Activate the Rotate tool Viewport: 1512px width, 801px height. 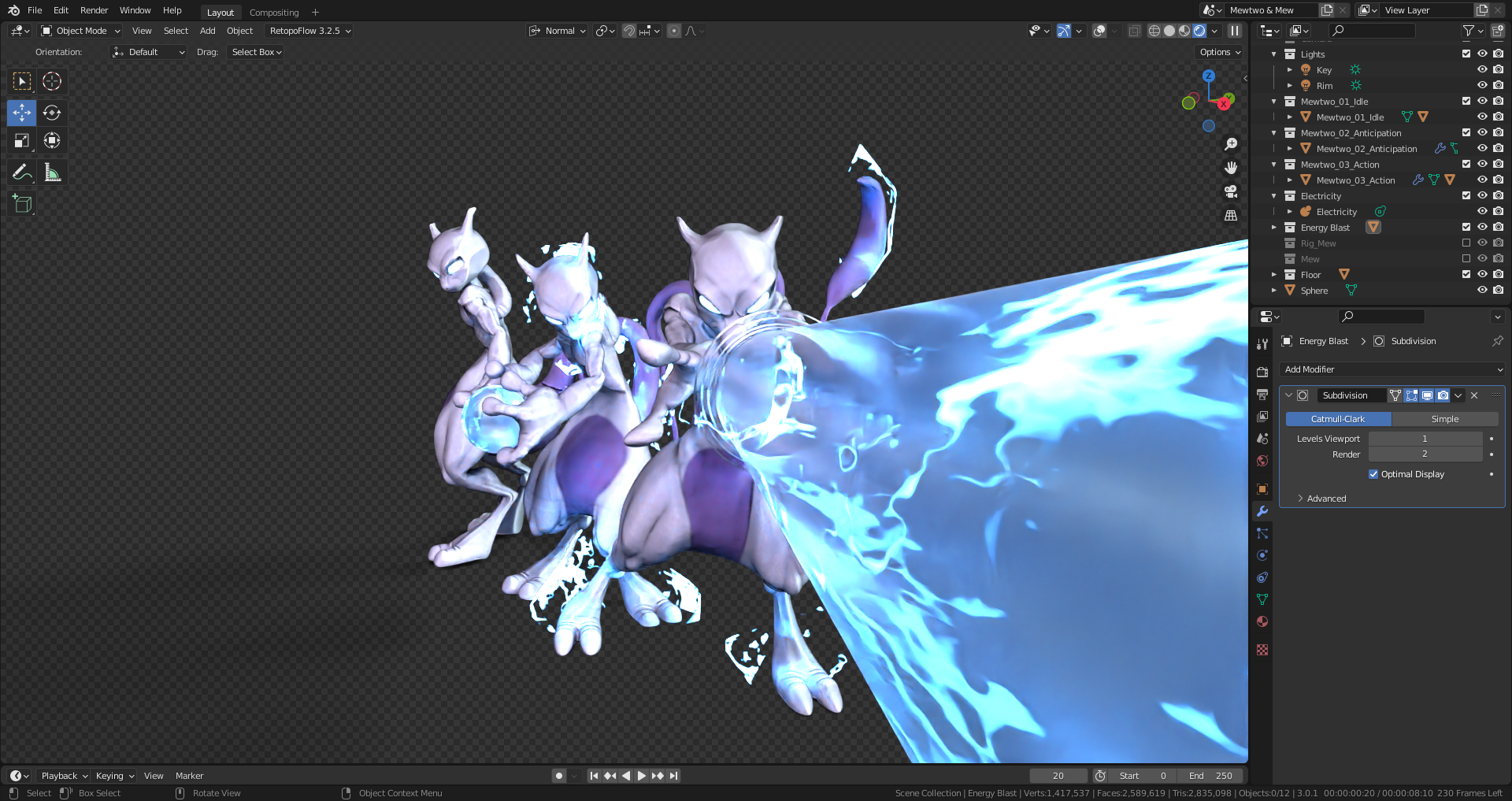coord(52,113)
